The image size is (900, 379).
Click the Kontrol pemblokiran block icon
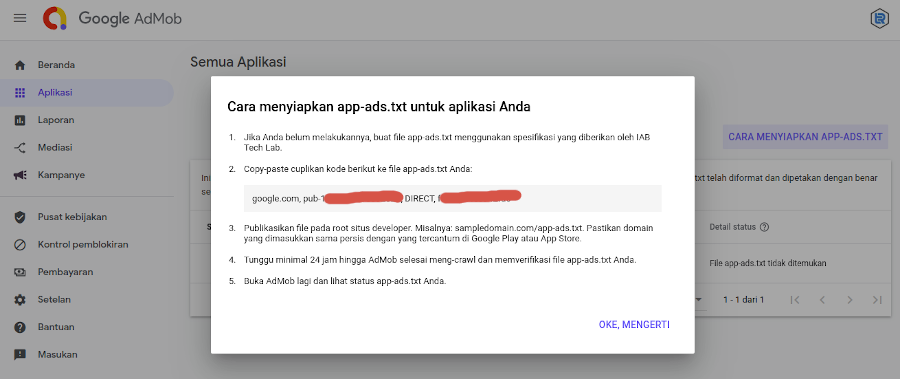(20, 245)
